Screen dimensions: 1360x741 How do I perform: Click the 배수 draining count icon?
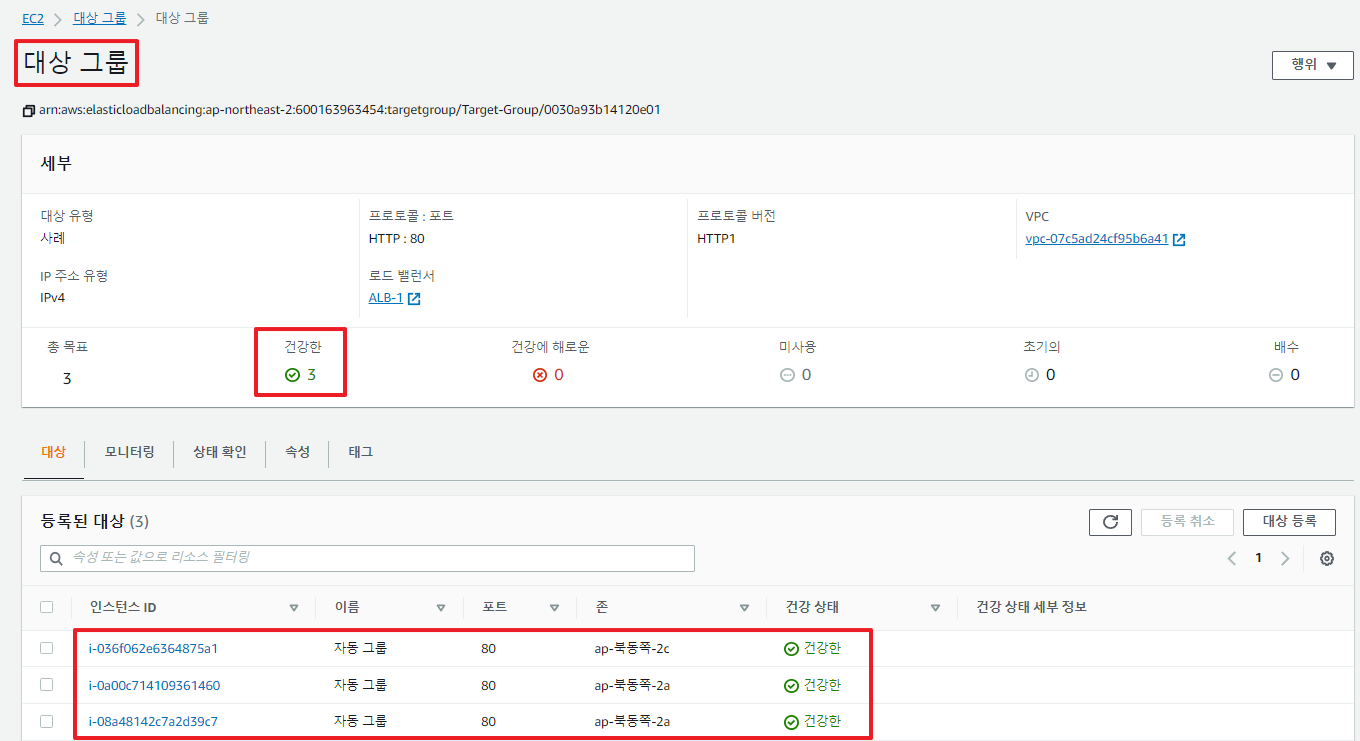pos(1276,375)
